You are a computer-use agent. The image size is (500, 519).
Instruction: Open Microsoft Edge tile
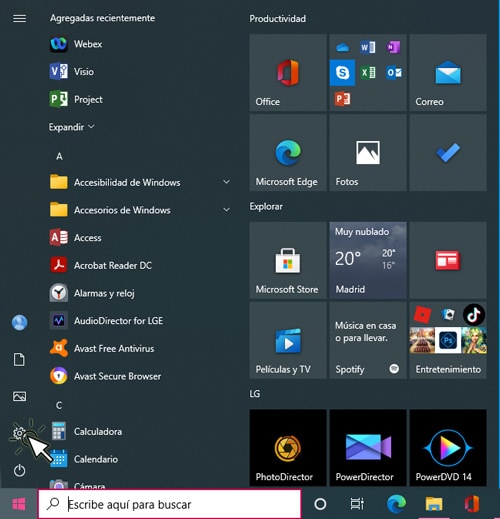(x=288, y=152)
